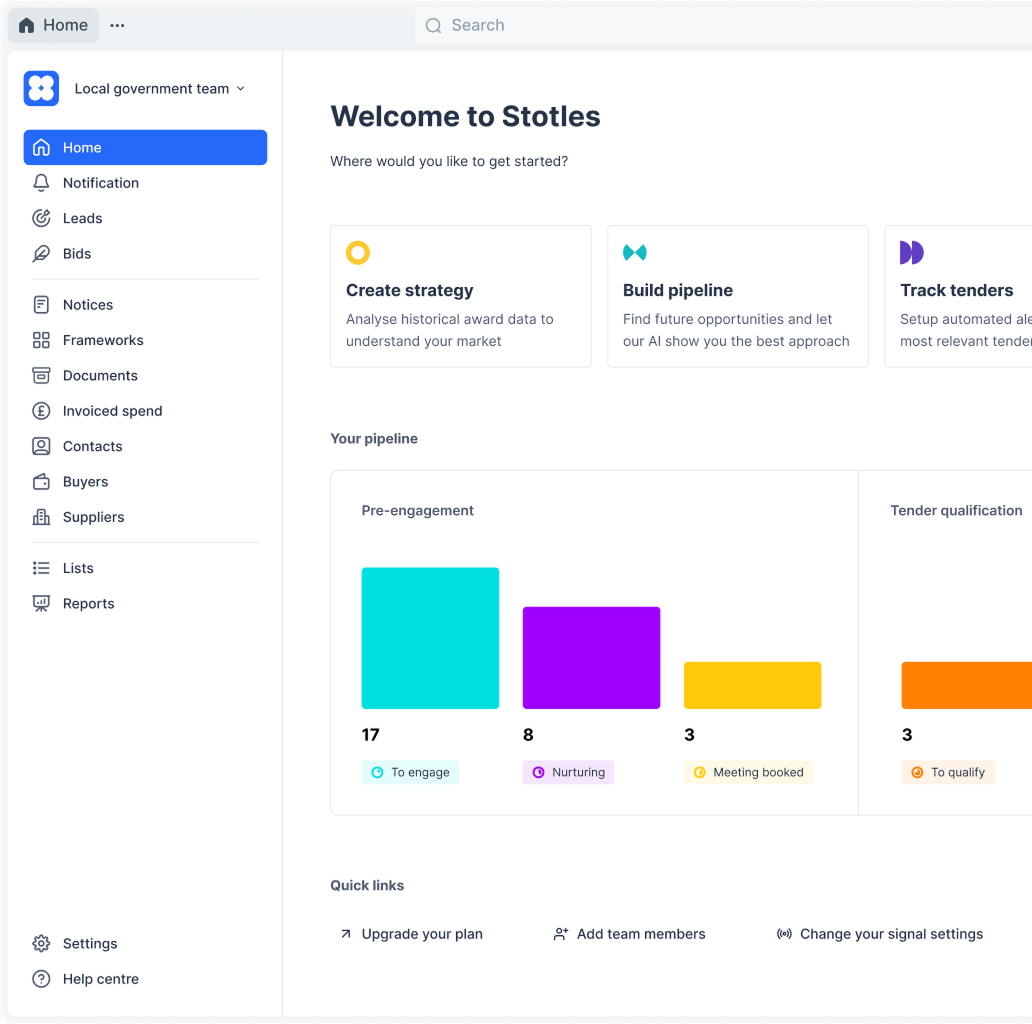This screenshot has width=1032, height=1024.
Task: Click the signal settings broadcast icon
Action: click(x=784, y=934)
